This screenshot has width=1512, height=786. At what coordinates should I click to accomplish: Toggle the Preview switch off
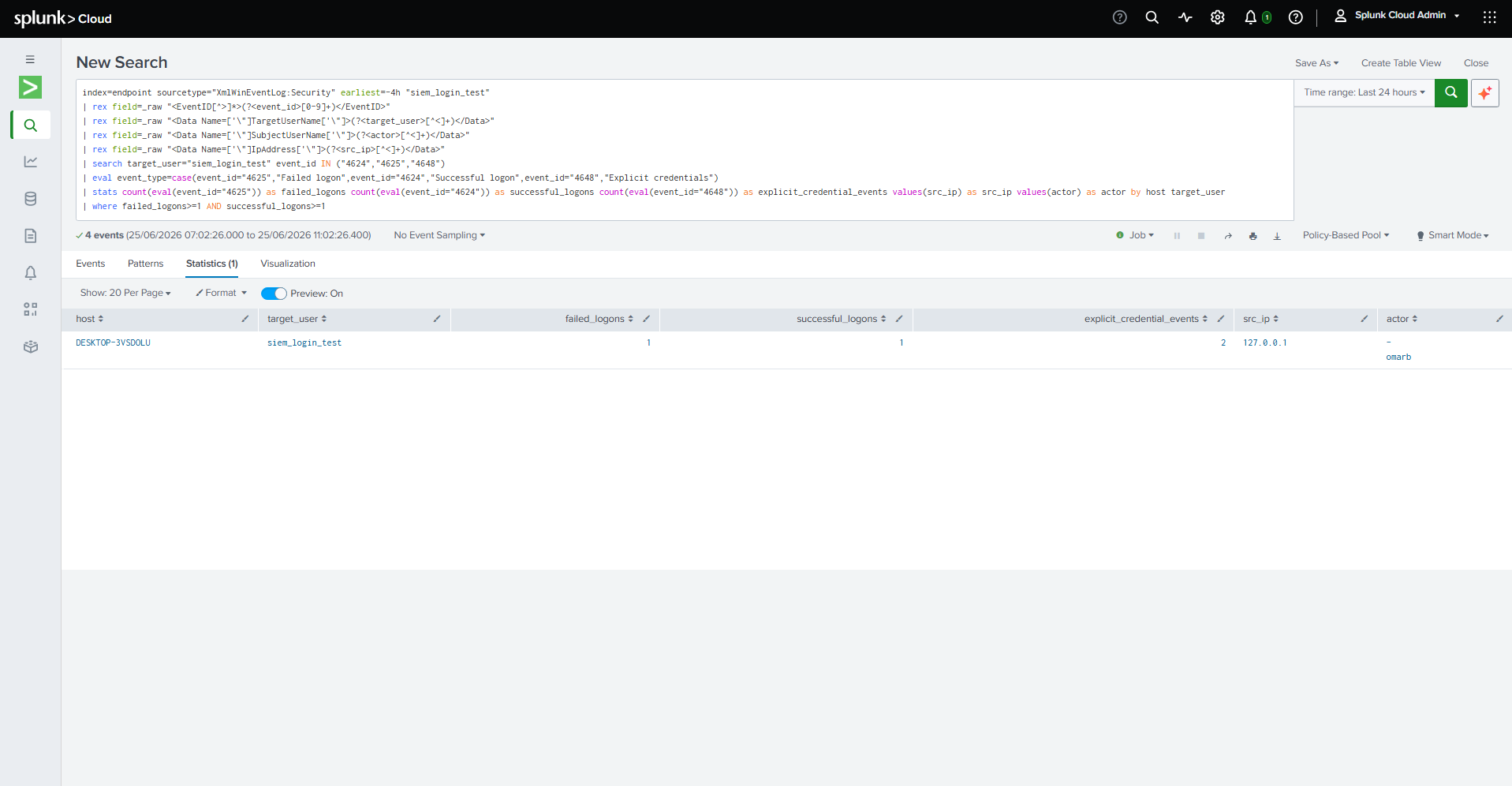[x=274, y=294]
